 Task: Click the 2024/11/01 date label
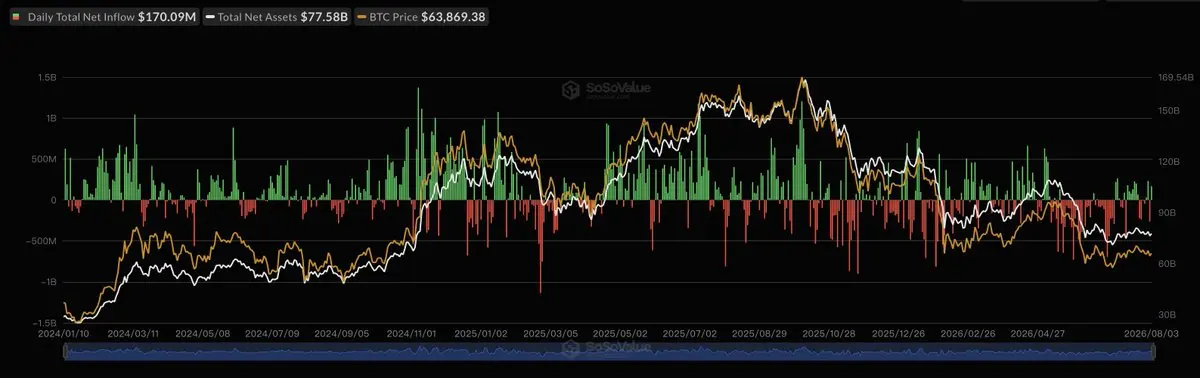point(410,333)
